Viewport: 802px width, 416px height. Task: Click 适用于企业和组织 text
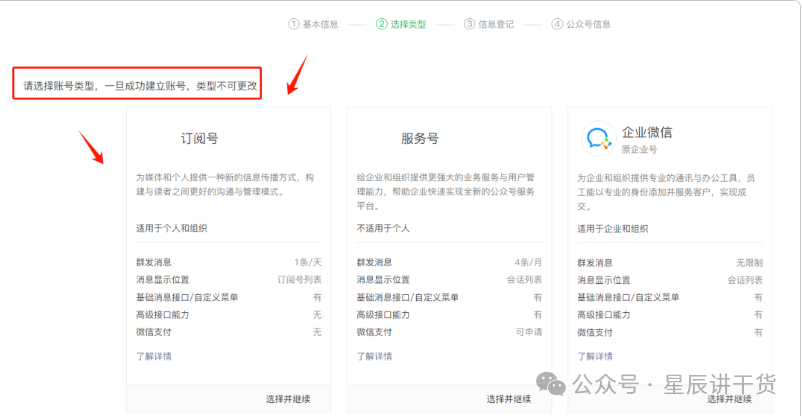pos(613,229)
